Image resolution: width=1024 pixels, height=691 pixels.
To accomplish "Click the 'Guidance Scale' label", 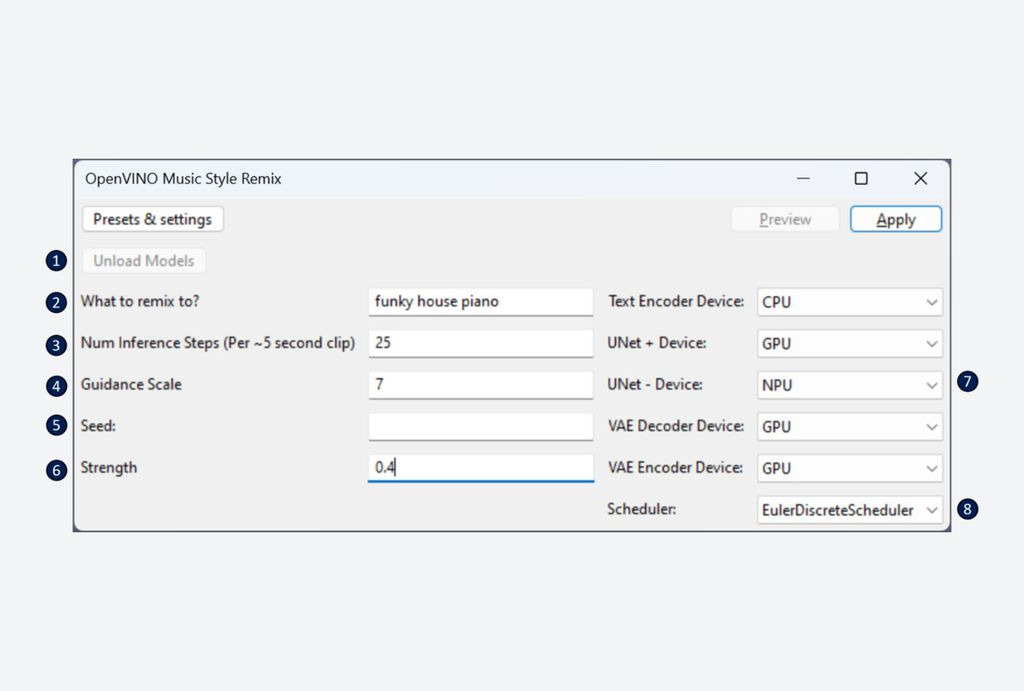I will click(x=131, y=384).
